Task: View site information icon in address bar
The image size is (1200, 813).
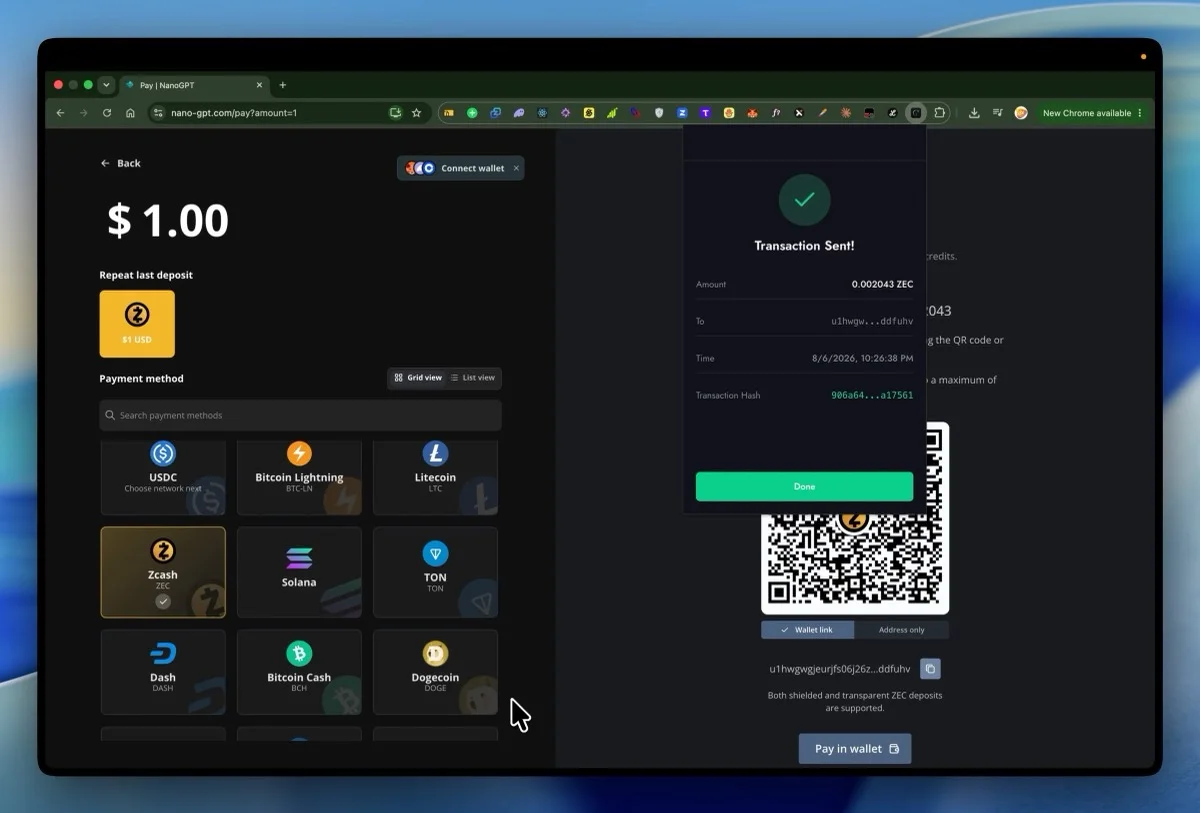Action: (157, 113)
